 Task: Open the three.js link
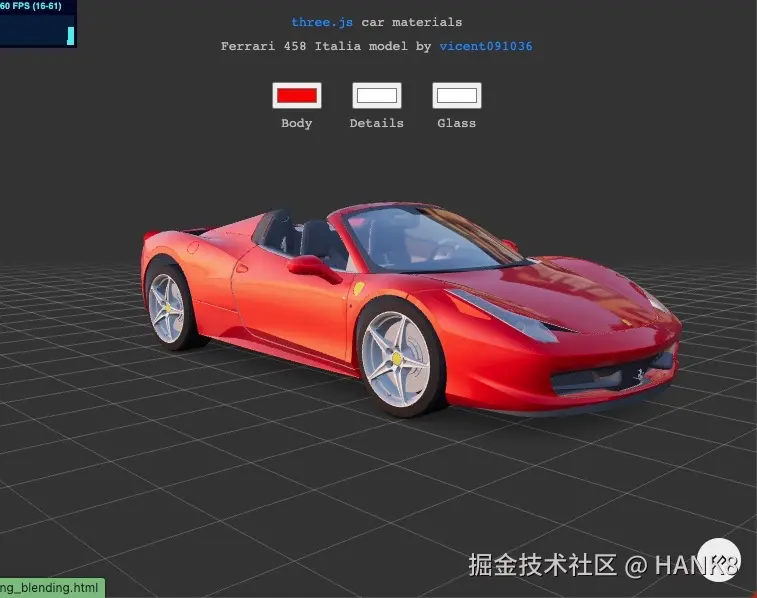(x=322, y=22)
